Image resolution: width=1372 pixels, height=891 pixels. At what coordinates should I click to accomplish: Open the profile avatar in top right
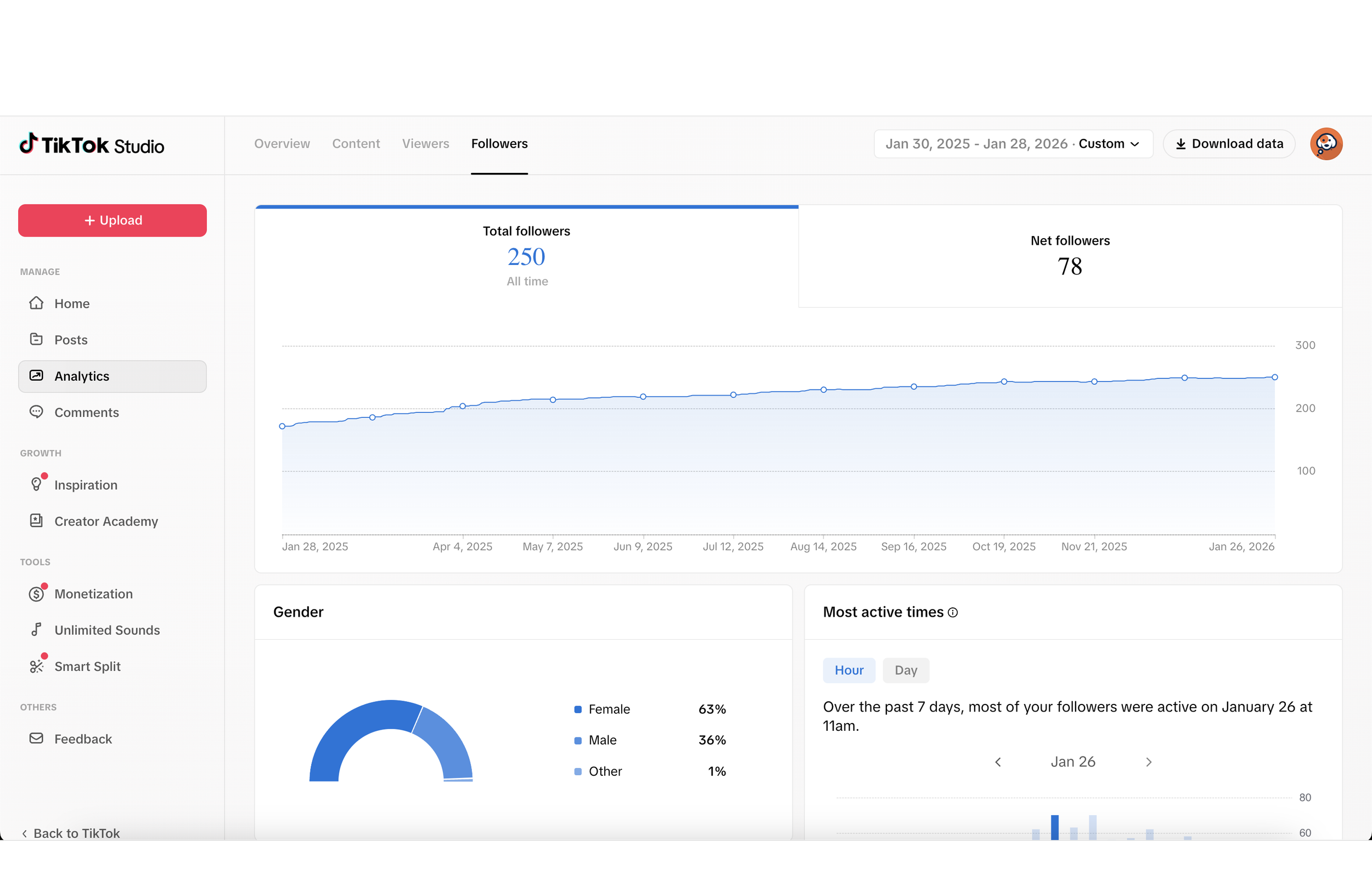(1326, 144)
